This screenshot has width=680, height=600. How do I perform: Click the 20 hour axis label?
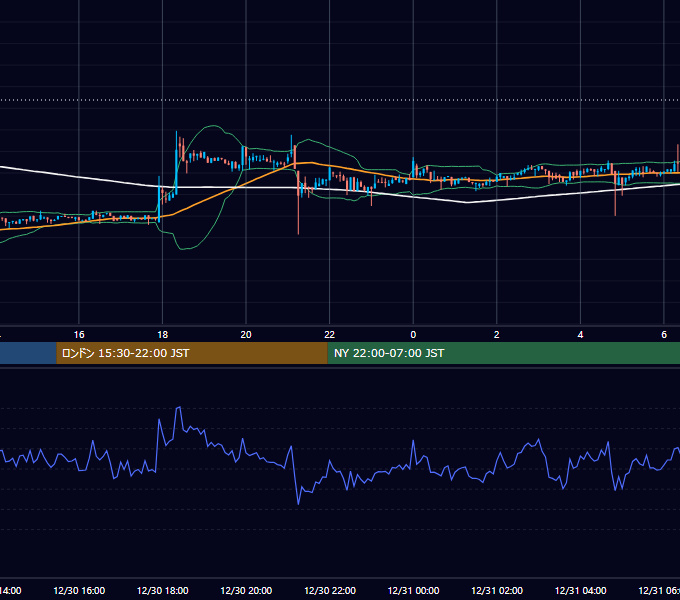click(x=246, y=335)
